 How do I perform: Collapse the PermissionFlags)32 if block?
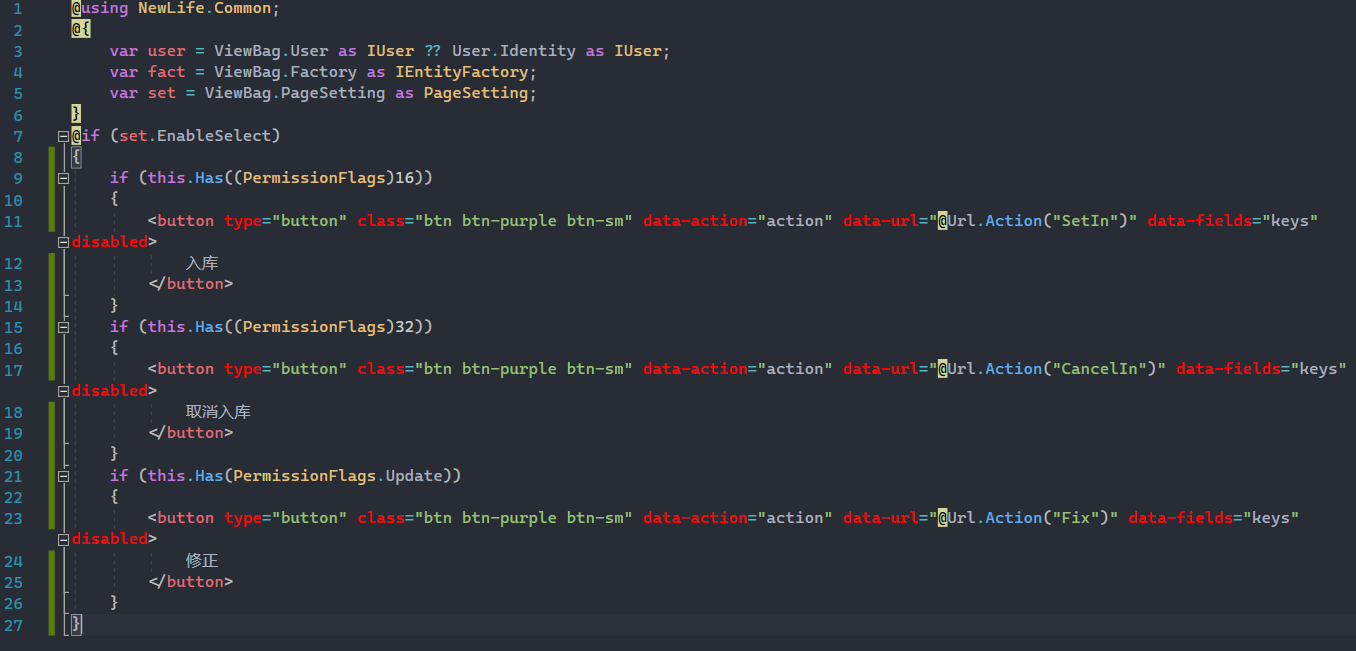click(64, 327)
